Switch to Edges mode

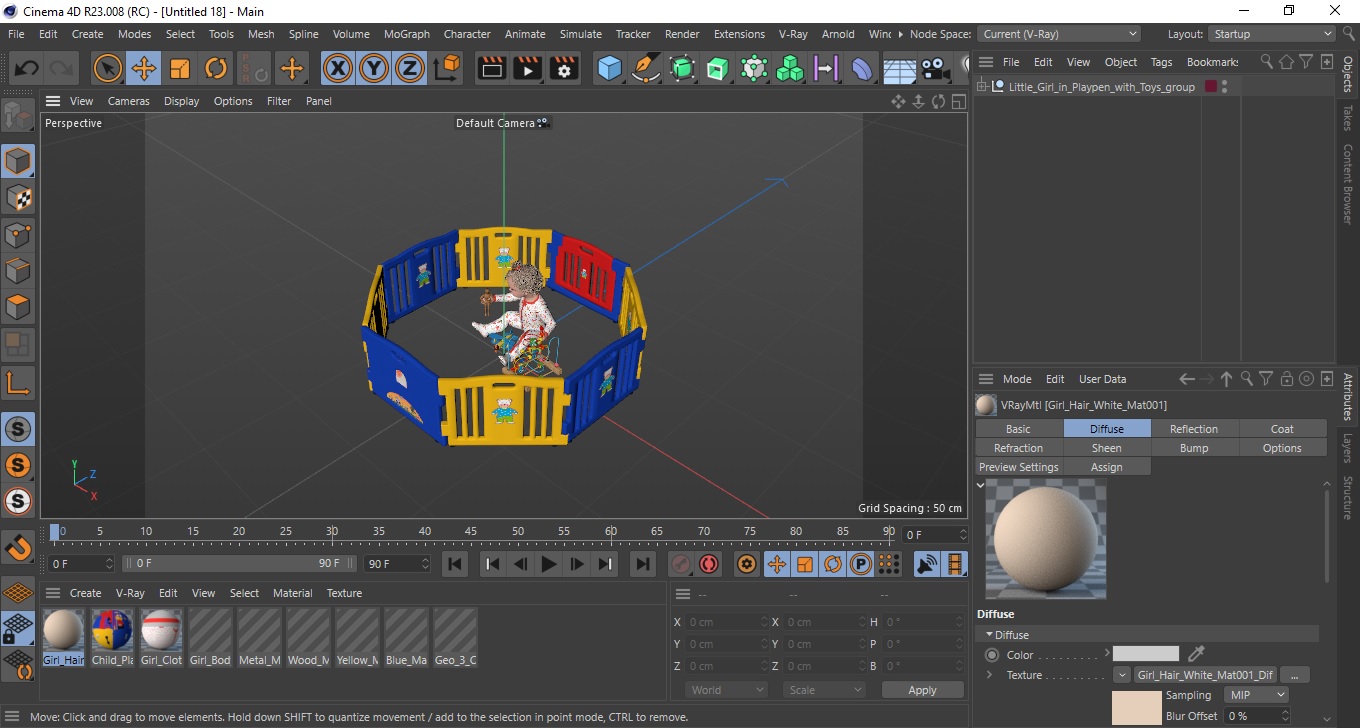[18, 271]
